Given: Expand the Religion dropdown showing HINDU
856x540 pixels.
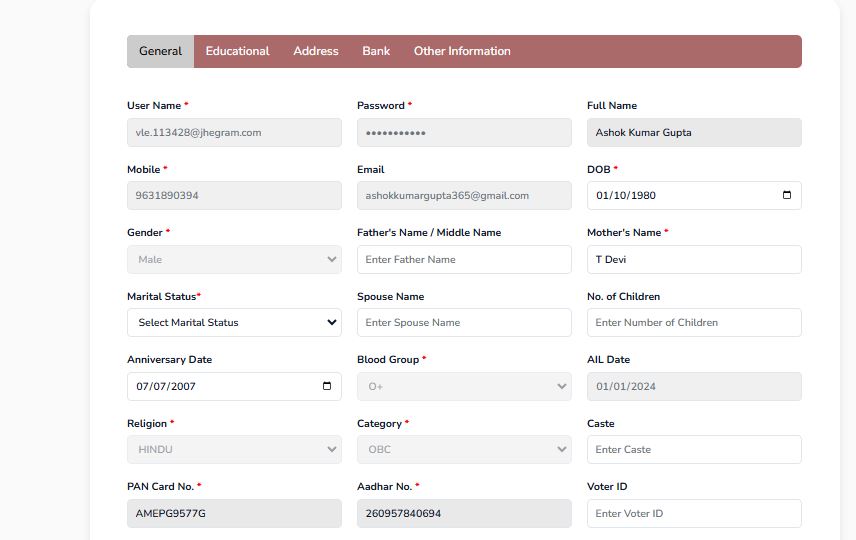Looking at the screenshot, I should pos(234,449).
